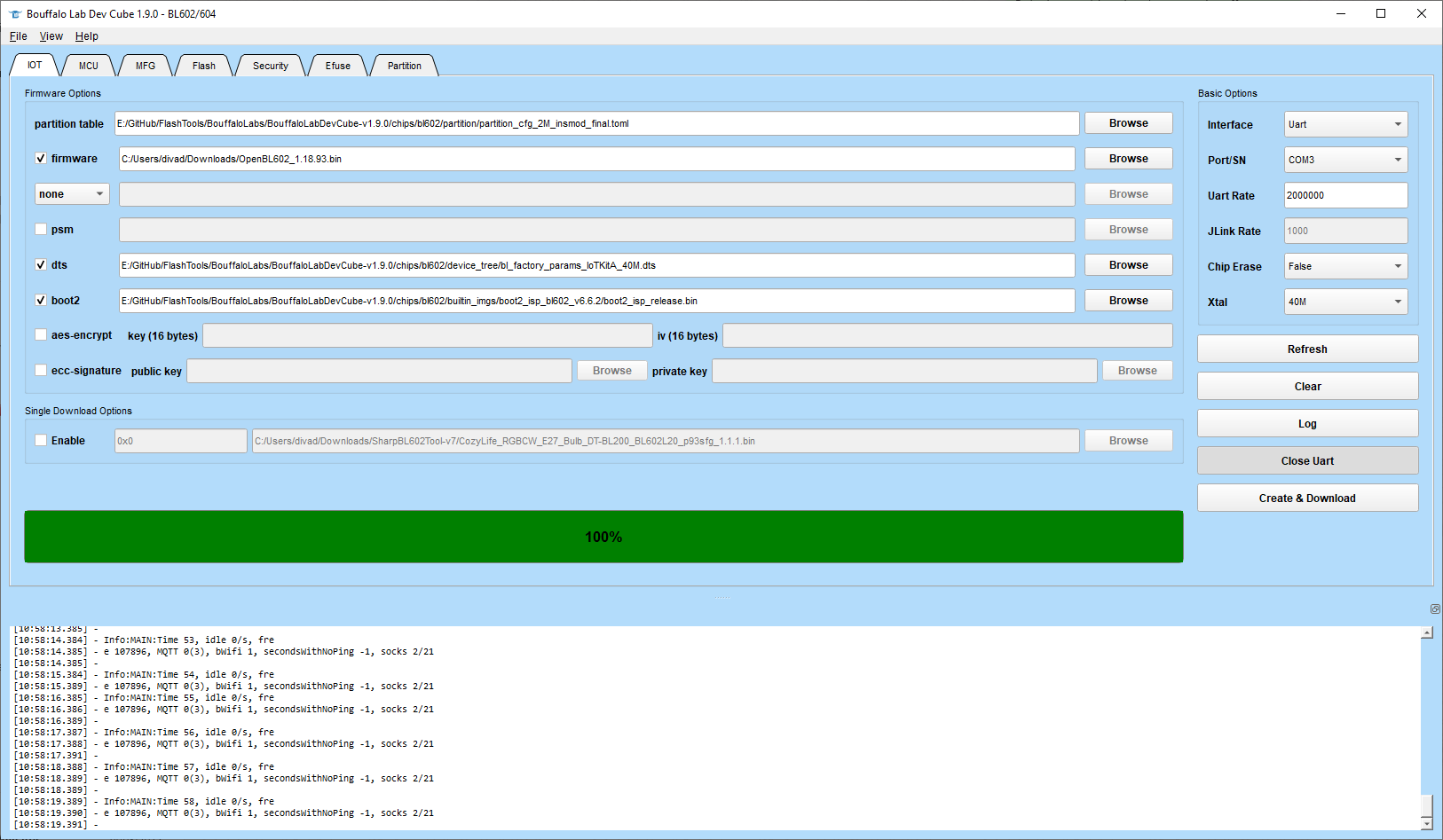The width and height of the screenshot is (1443, 840).
Task: Click the boot2 path input field
Action: 596,301
